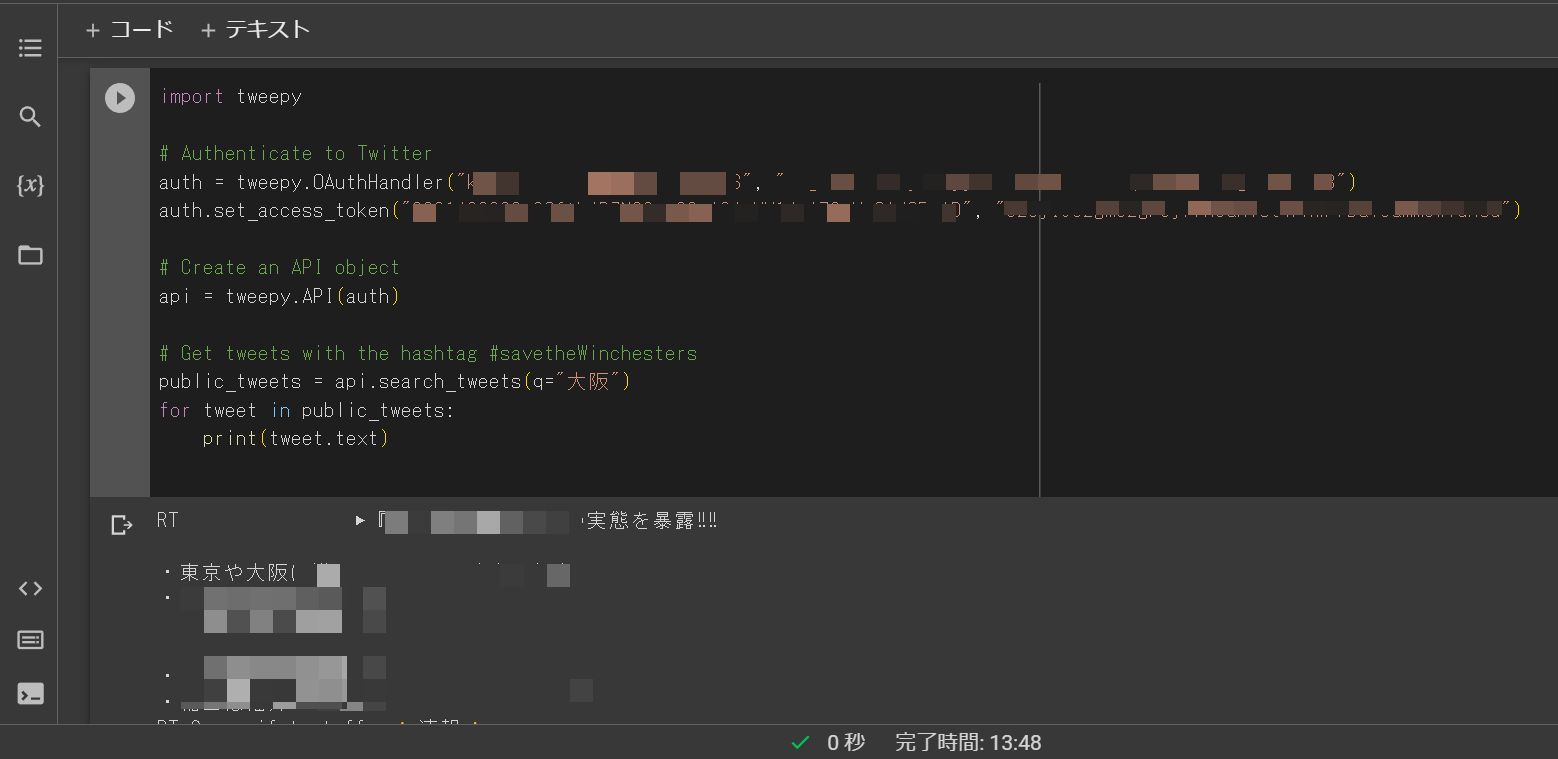Select the 実態を暴露 output line
Viewport: 1558px width, 759px height.
point(651,521)
